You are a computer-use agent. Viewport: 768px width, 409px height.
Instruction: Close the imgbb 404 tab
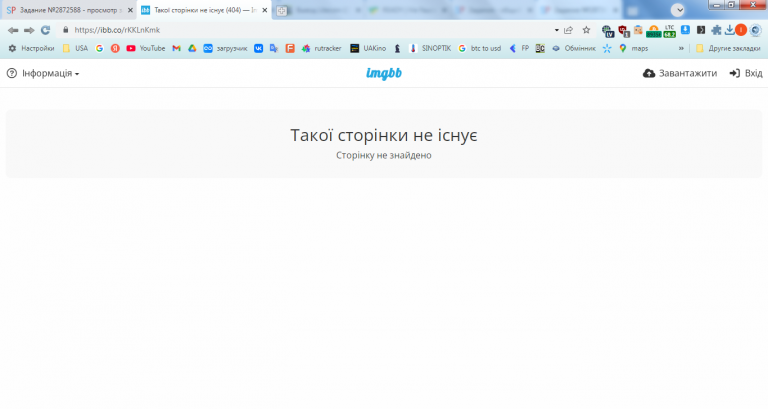click(265, 10)
